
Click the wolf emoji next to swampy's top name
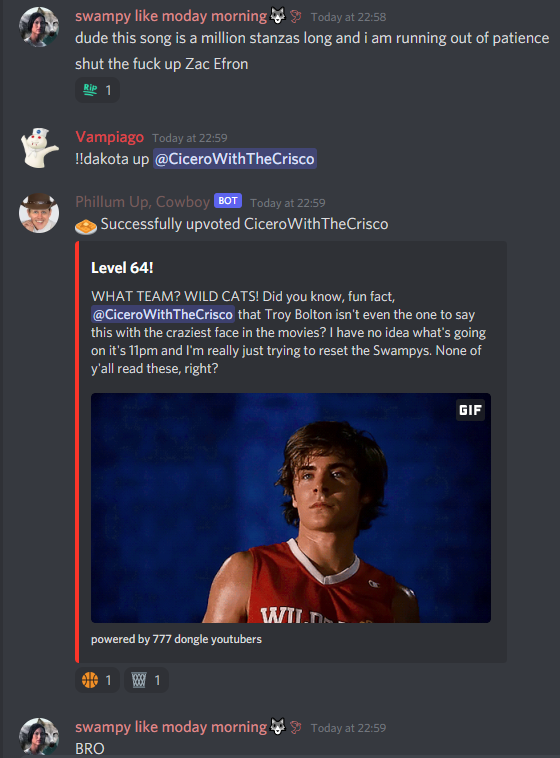(x=278, y=16)
